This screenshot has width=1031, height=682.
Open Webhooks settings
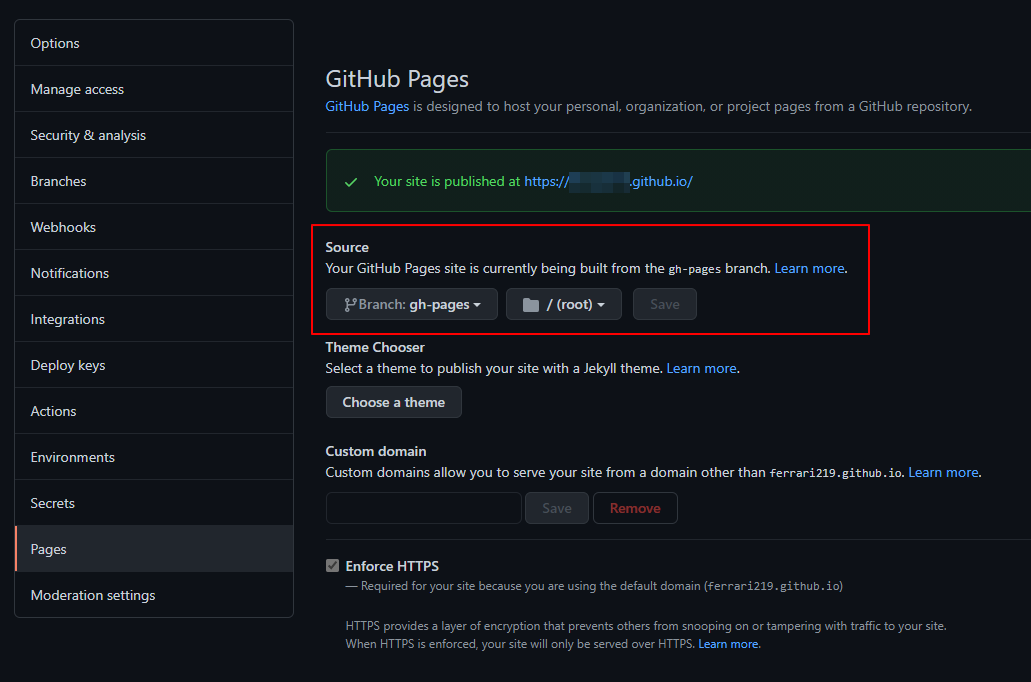[x=154, y=227]
